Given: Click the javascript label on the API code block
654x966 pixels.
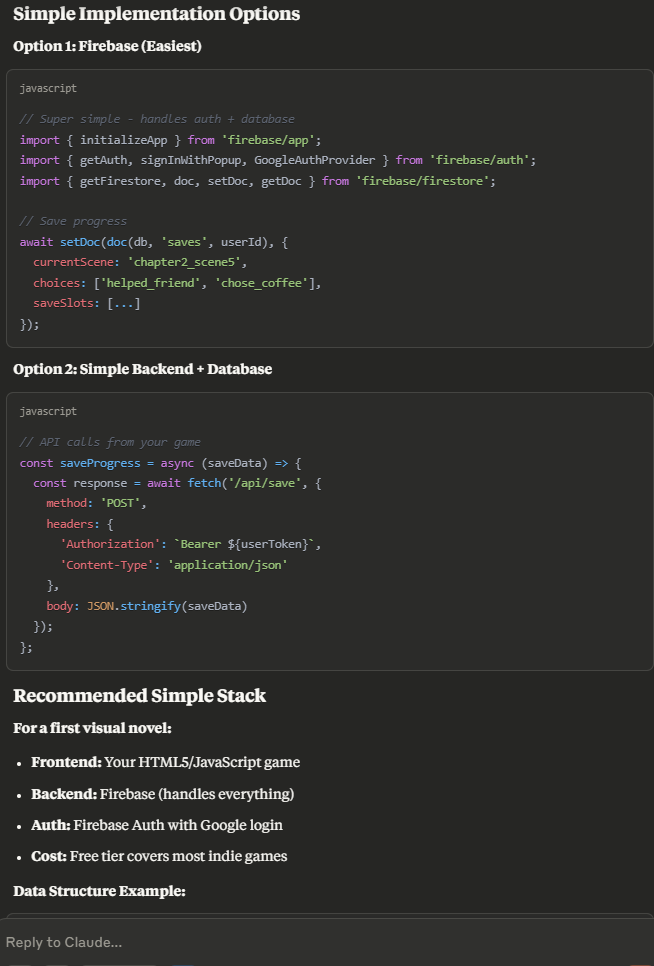Looking at the screenshot, I should coord(48,411).
